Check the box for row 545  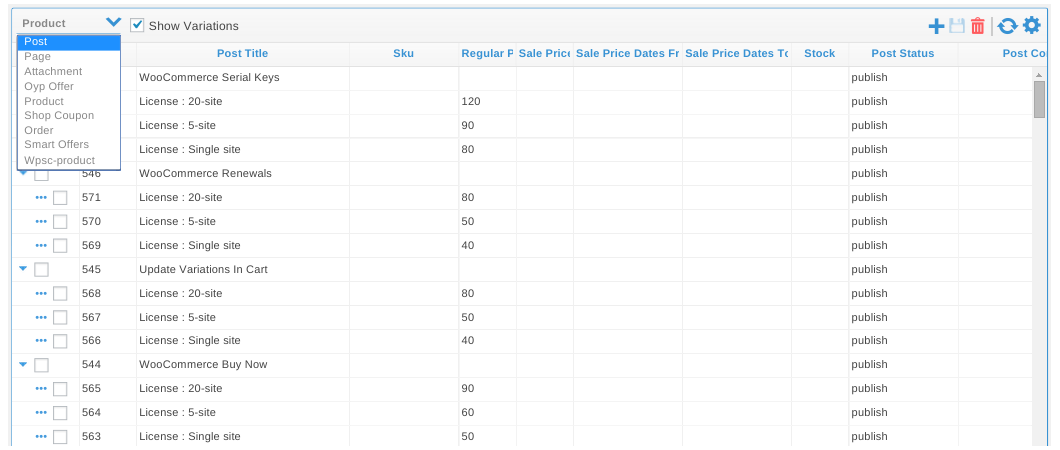pos(41,270)
